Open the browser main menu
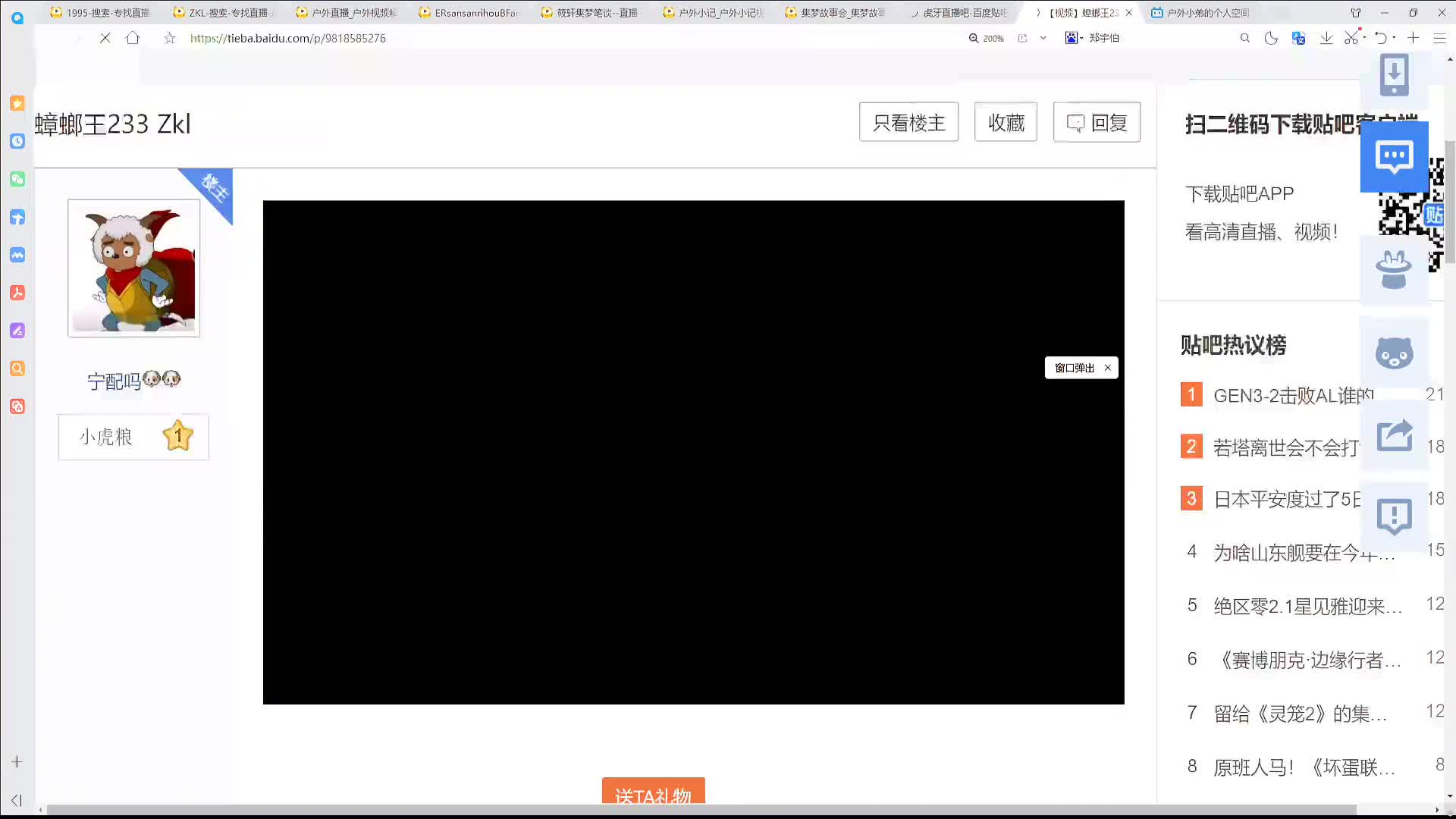This screenshot has width=1456, height=819. click(x=1439, y=38)
